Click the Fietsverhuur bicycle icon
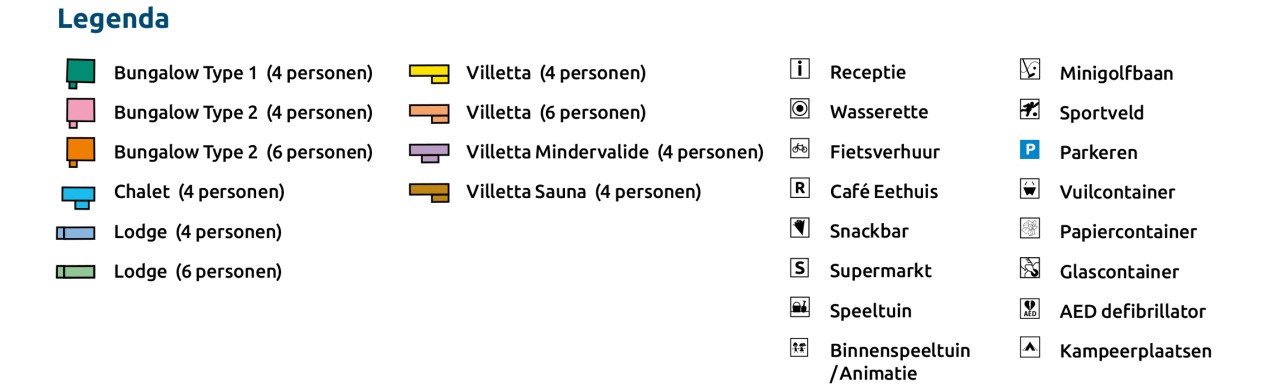 pos(799,148)
